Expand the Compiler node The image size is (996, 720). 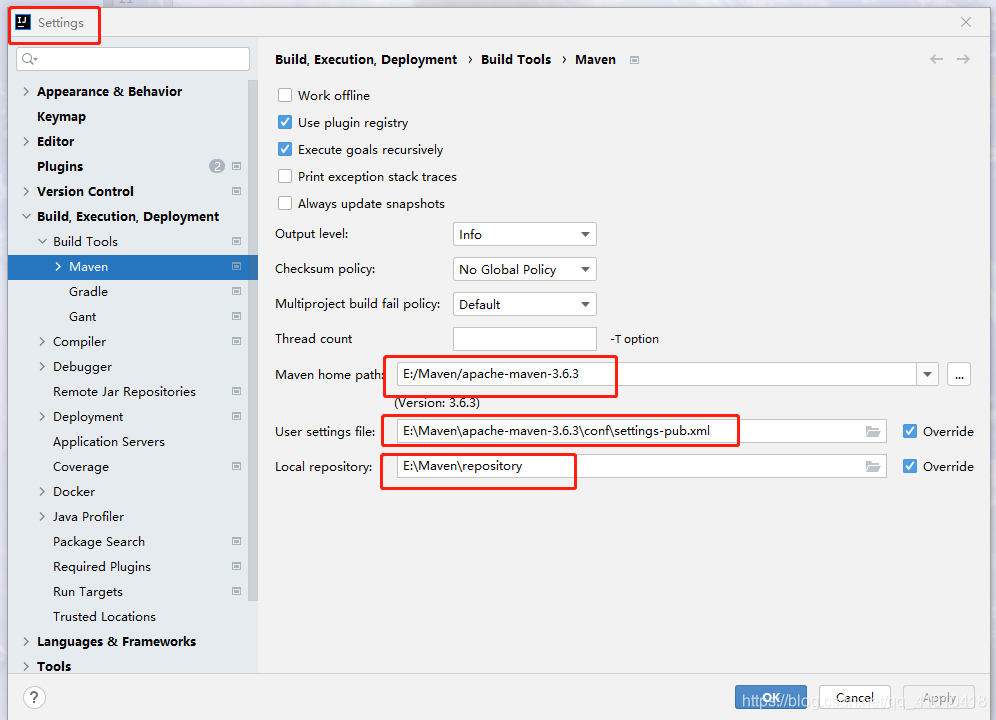click(x=42, y=341)
